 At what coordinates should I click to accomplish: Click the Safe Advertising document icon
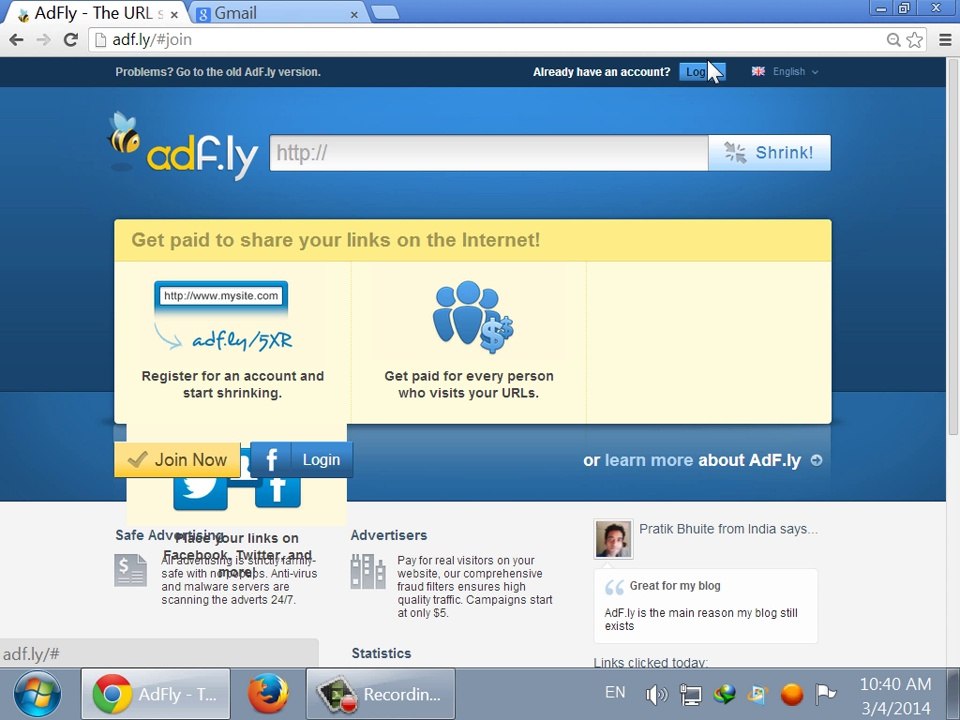point(130,570)
